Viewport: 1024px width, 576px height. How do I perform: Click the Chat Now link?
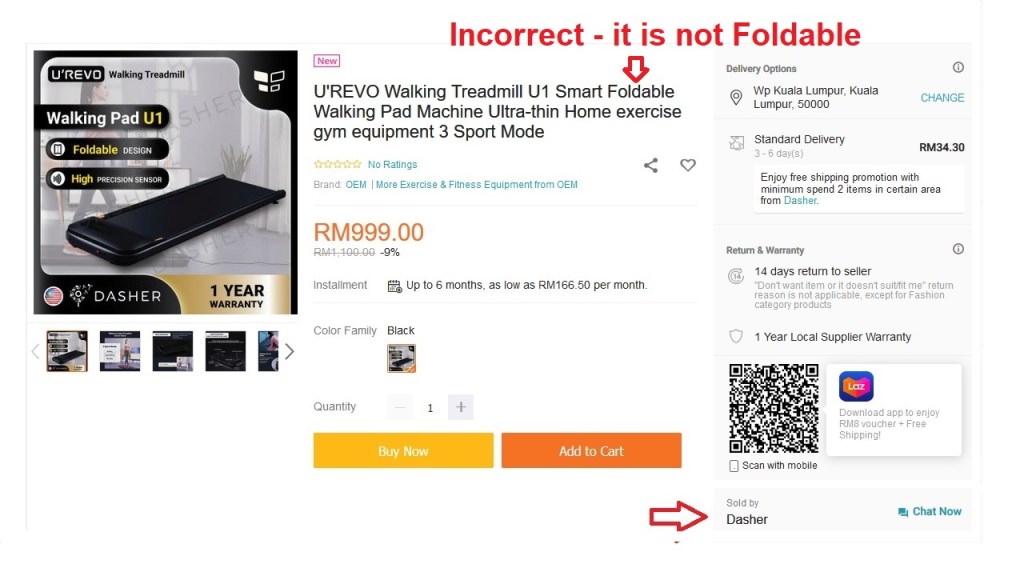pyautogui.click(x=930, y=511)
